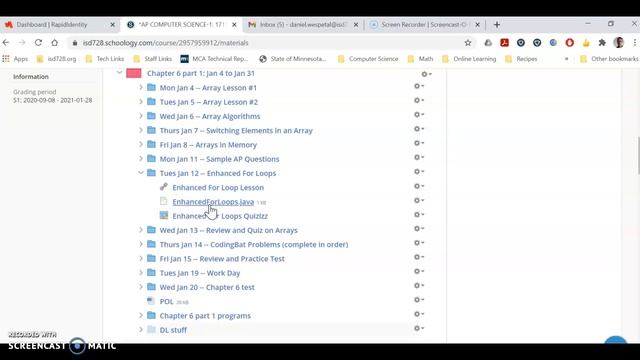
Task: Open gear menu for Tues Jan 19 Work Day
Action: 419,271
